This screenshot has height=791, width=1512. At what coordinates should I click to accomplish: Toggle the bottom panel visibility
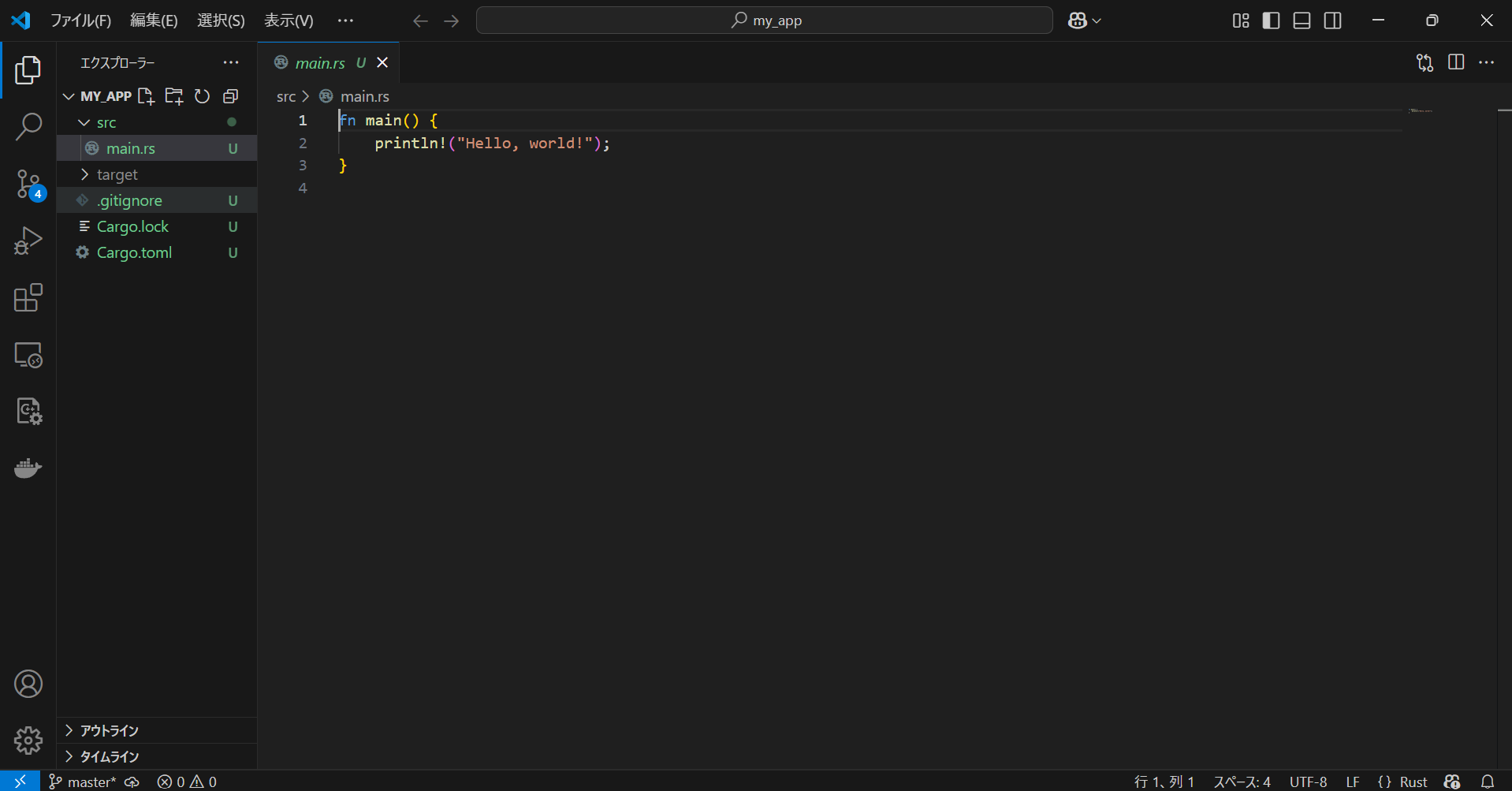[1302, 21]
